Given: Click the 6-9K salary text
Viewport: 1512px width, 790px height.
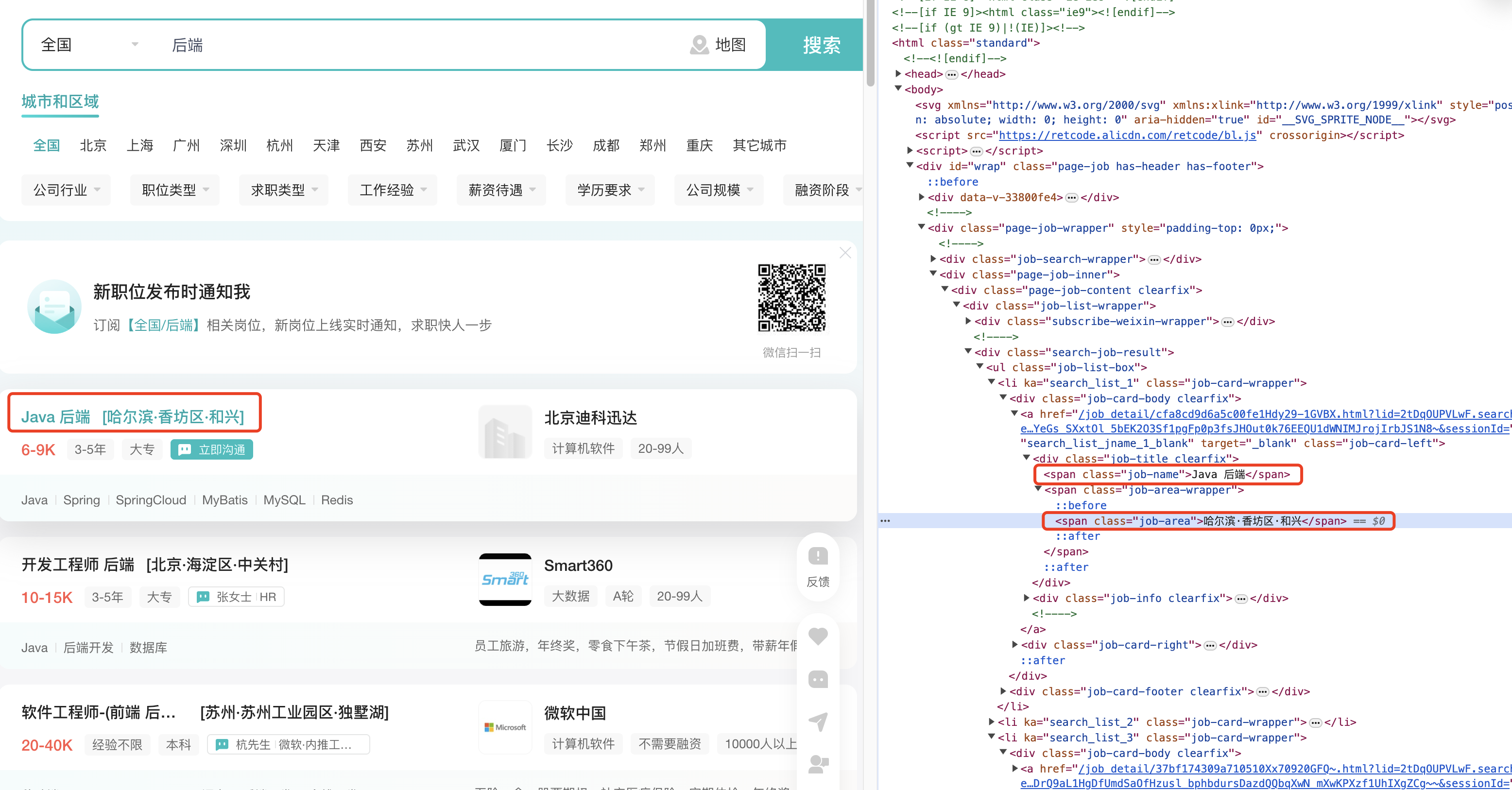Looking at the screenshot, I should (38, 449).
